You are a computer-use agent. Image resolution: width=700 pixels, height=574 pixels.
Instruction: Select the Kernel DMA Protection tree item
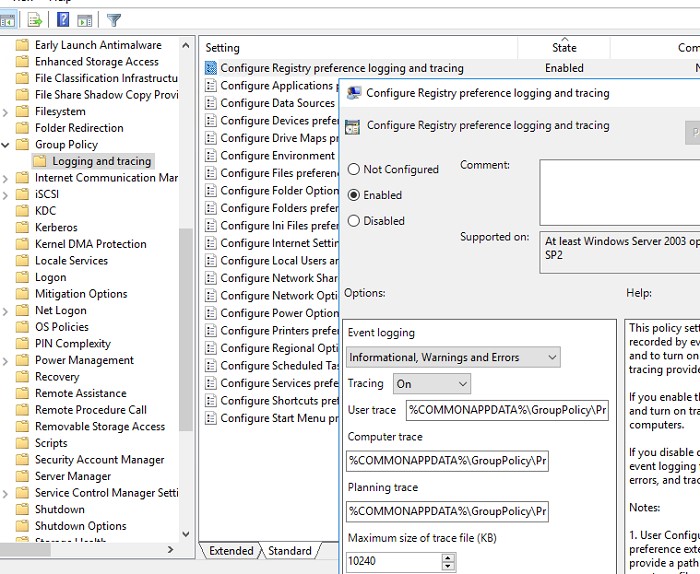coord(91,244)
